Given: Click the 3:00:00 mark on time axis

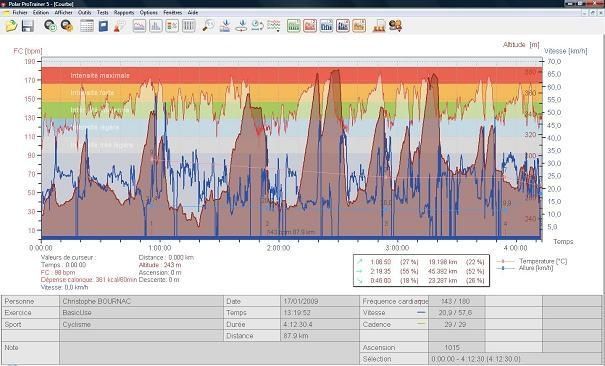Looking at the screenshot, I should [x=397, y=248].
